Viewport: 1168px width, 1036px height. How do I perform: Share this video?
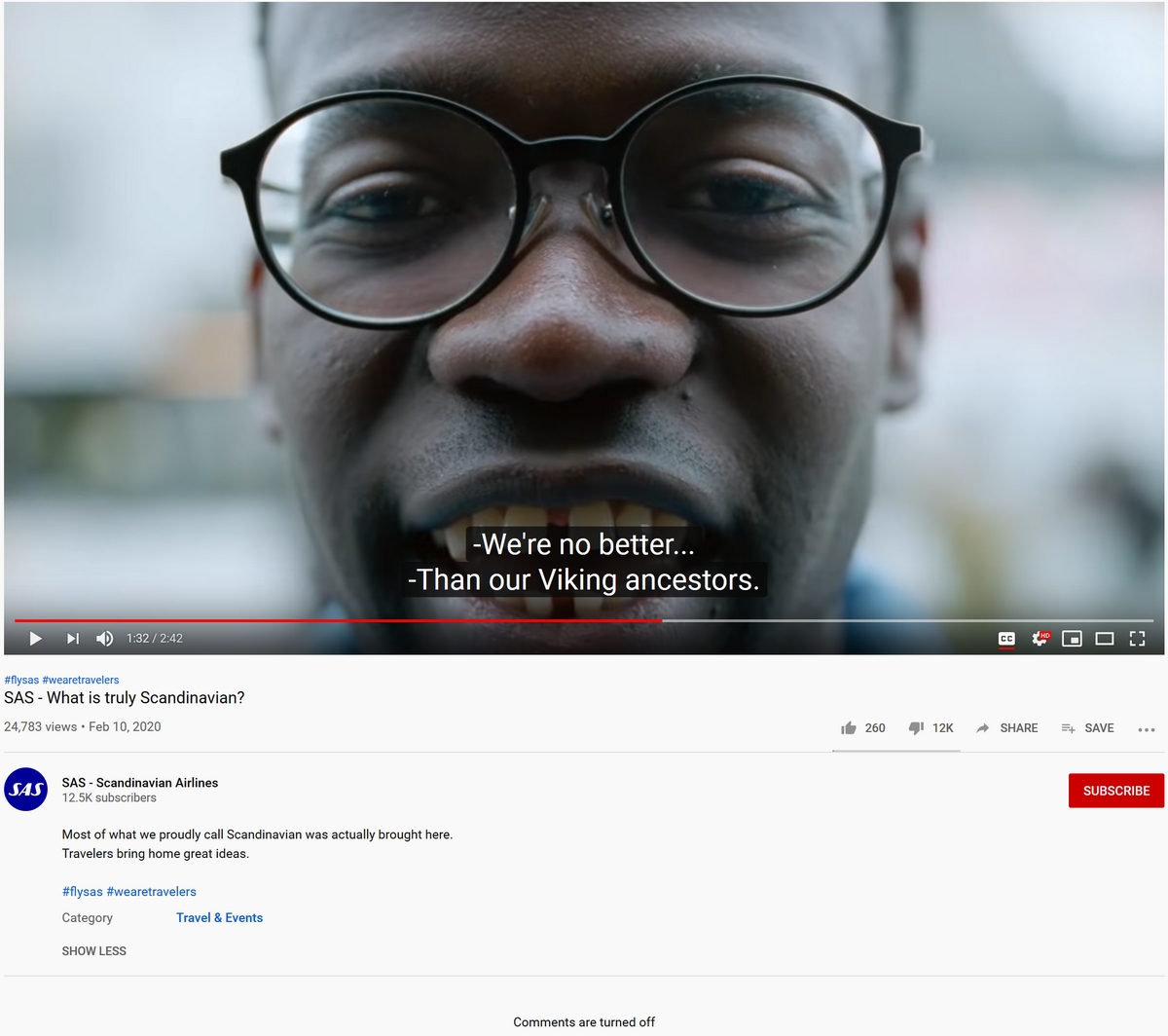pyautogui.click(x=1007, y=728)
